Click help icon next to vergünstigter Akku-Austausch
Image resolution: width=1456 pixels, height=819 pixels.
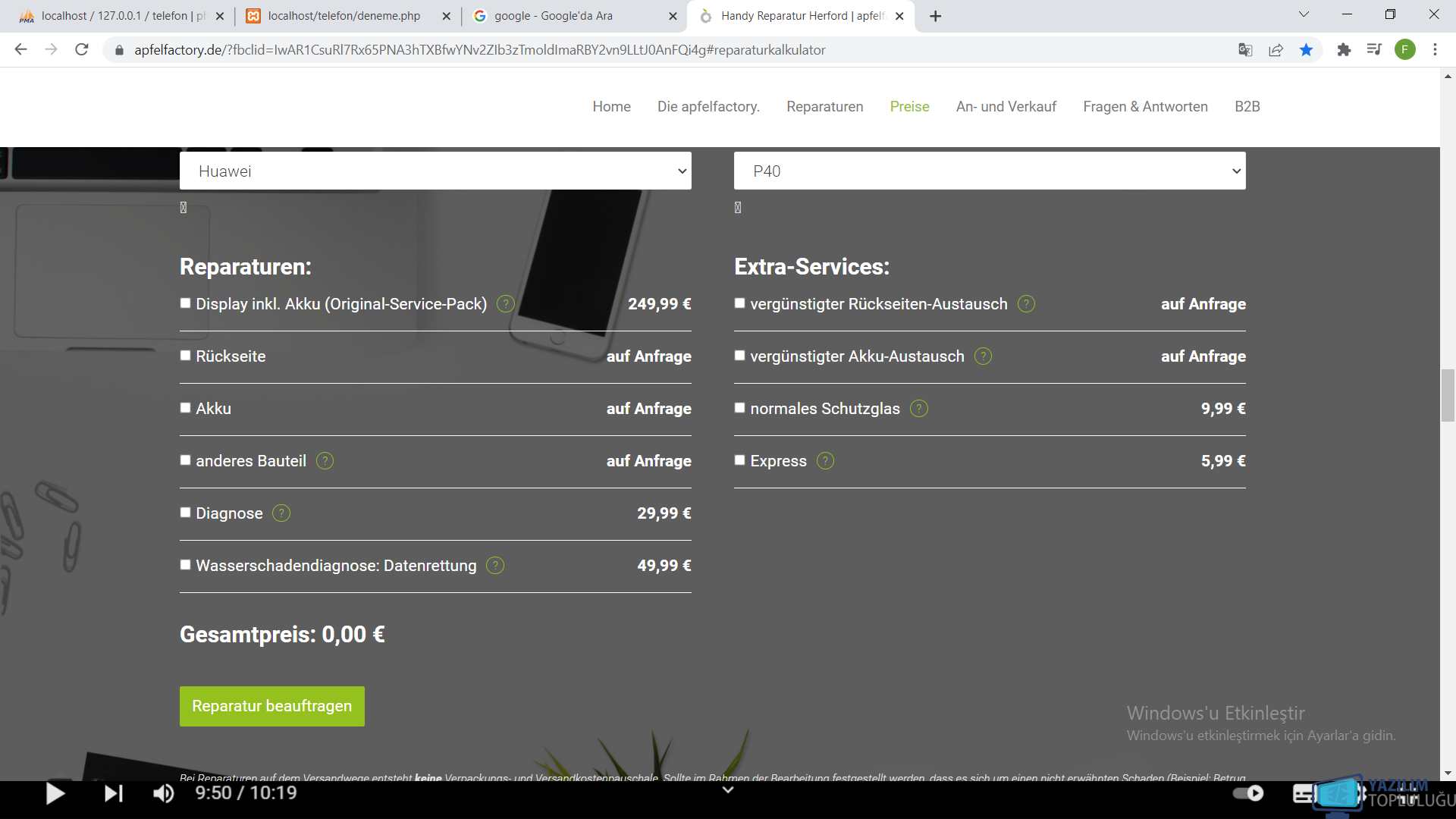(983, 356)
